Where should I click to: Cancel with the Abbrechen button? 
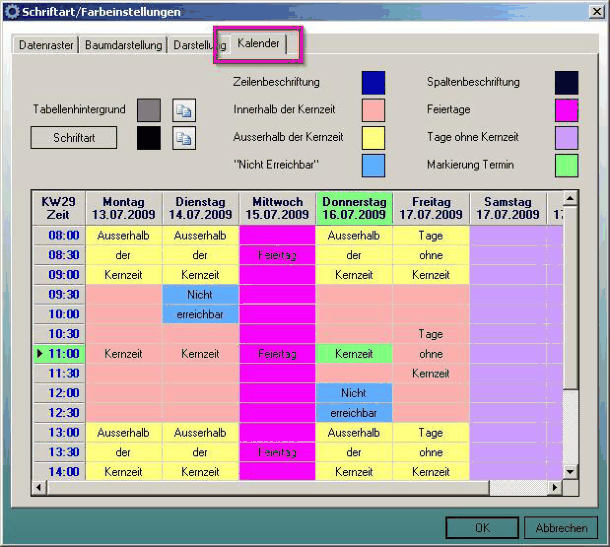point(561,528)
